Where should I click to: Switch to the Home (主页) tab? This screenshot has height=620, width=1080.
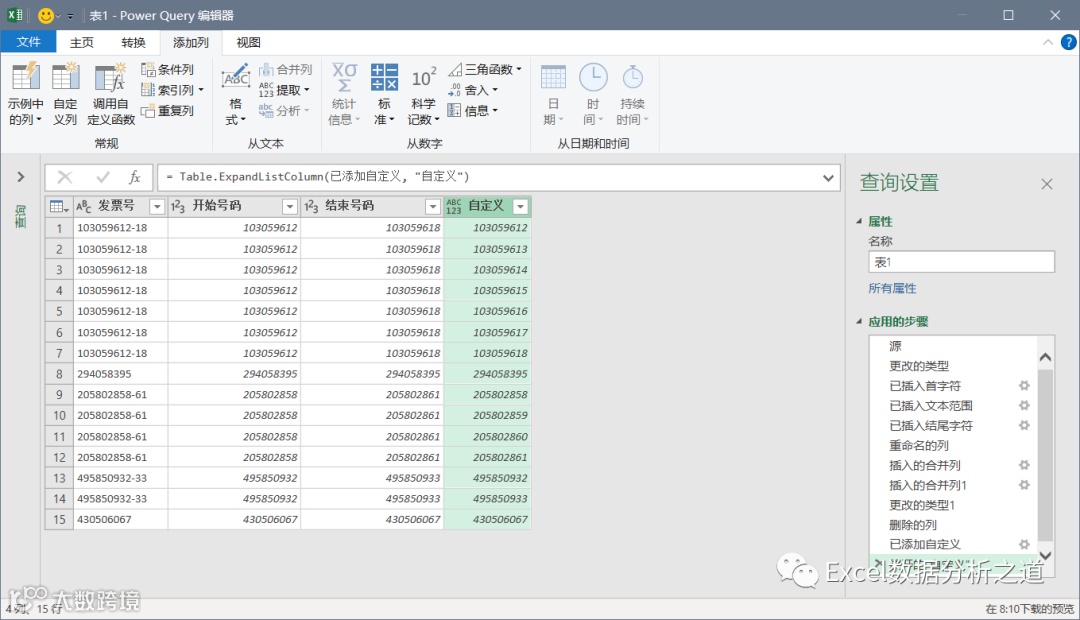tap(81, 42)
